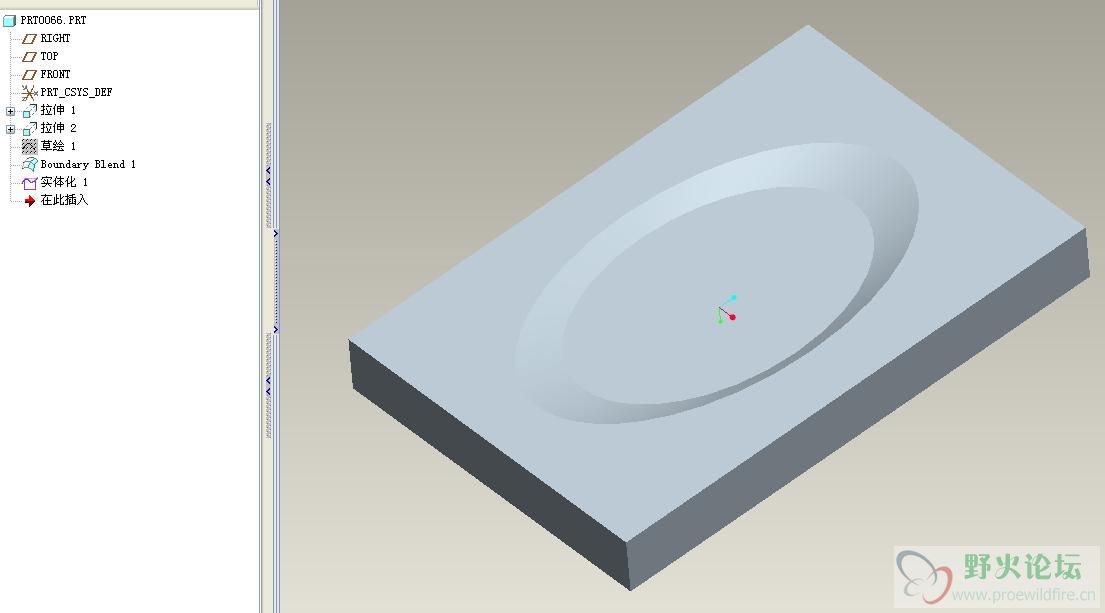Image resolution: width=1105 pixels, height=613 pixels.
Task: Click the FRONT datum plane icon
Action: tap(29, 74)
